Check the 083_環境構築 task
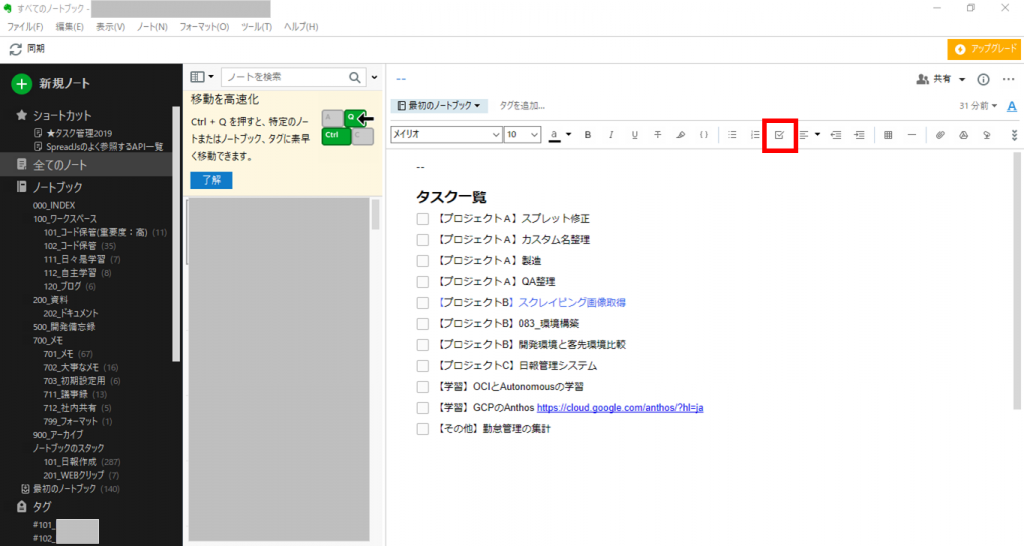This screenshot has width=1024, height=546. pyautogui.click(x=423, y=323)
